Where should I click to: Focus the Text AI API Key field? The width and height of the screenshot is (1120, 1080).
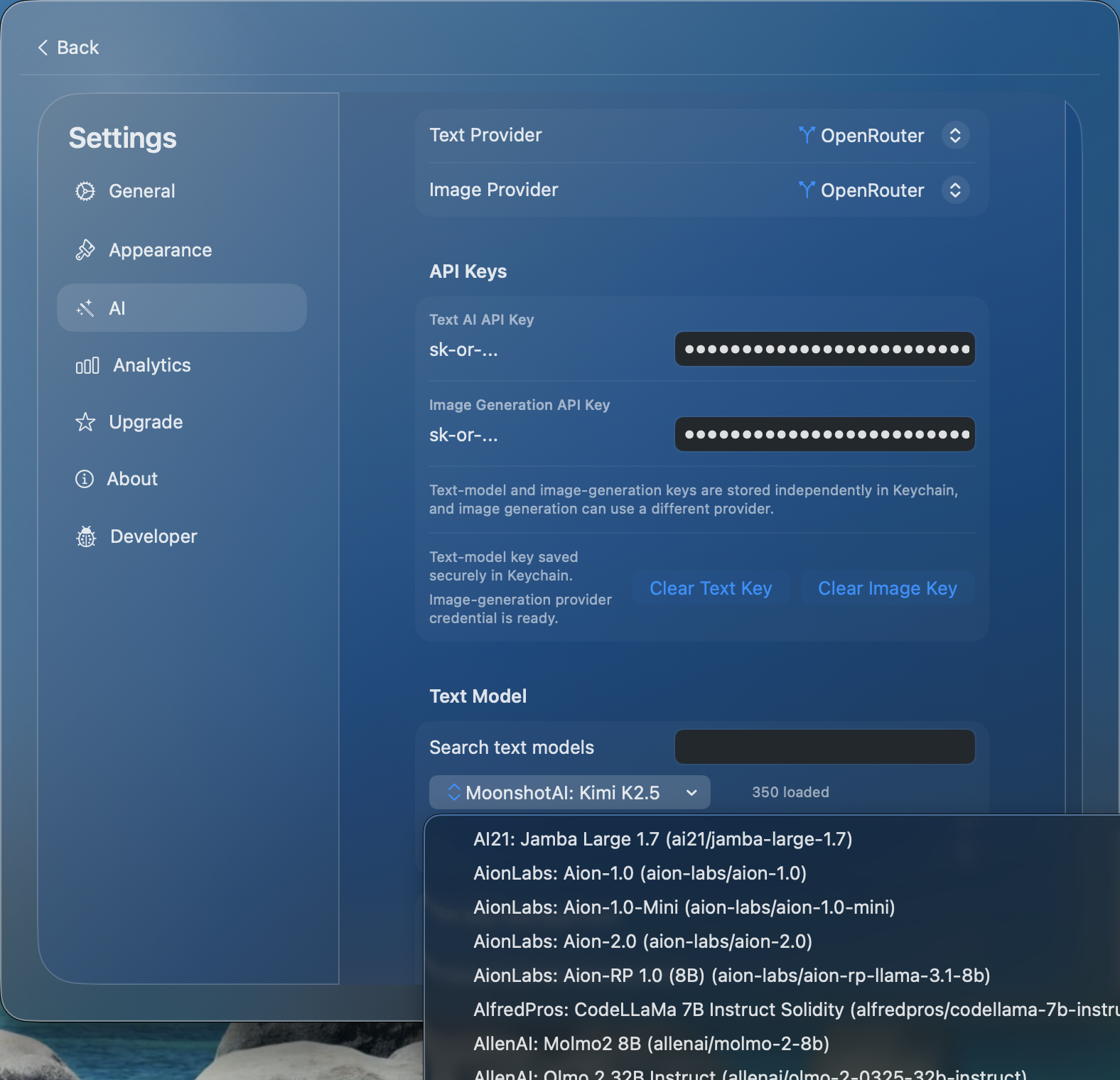pos(824,349)
